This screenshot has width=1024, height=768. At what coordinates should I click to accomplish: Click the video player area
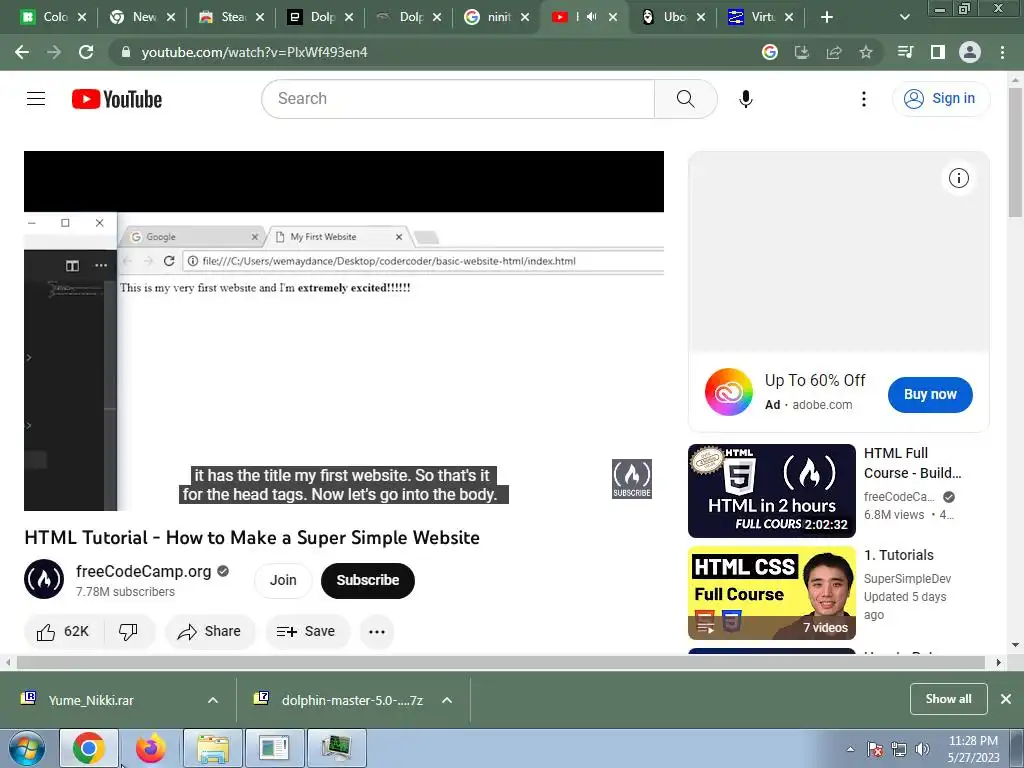pyautogui.click(x=344, y=330)
